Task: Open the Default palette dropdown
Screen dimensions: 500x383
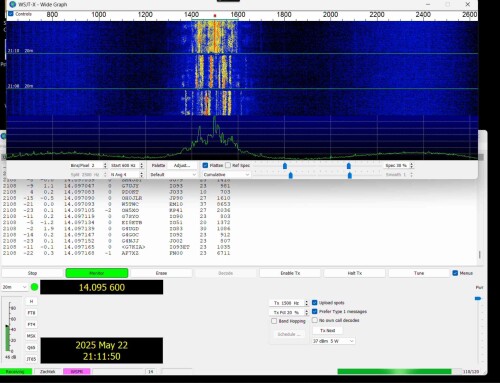Action: point(173,175)
